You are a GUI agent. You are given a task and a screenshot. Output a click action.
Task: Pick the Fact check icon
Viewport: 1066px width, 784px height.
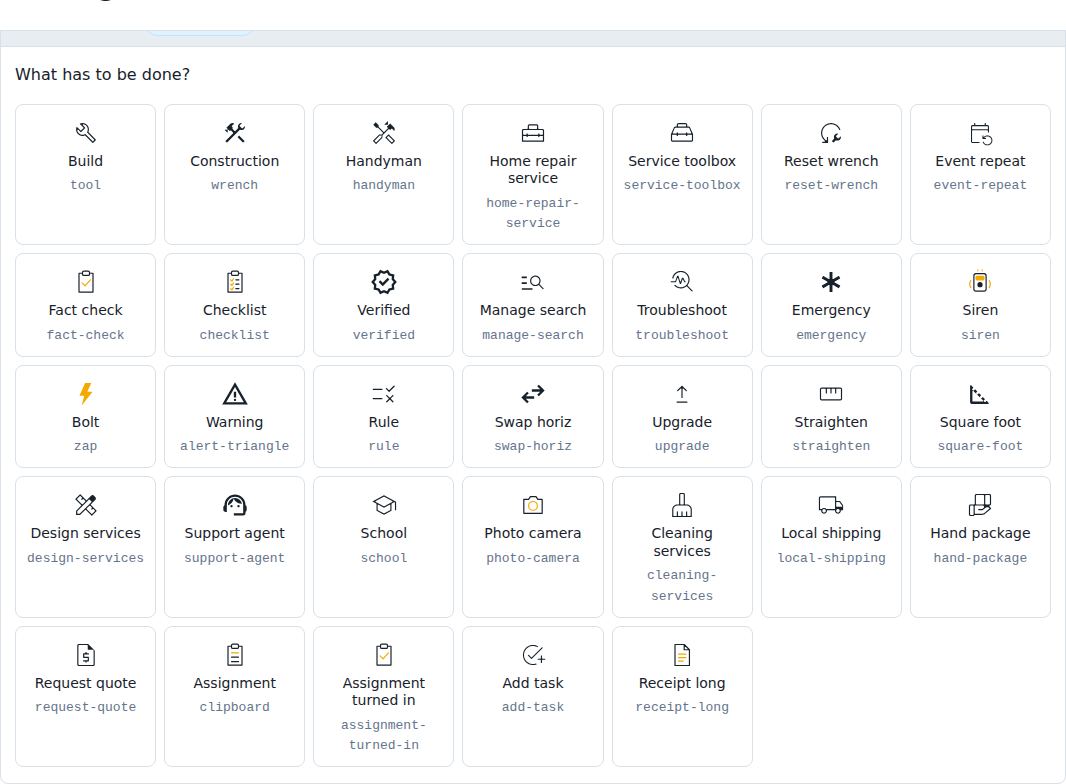click(86, 282)
